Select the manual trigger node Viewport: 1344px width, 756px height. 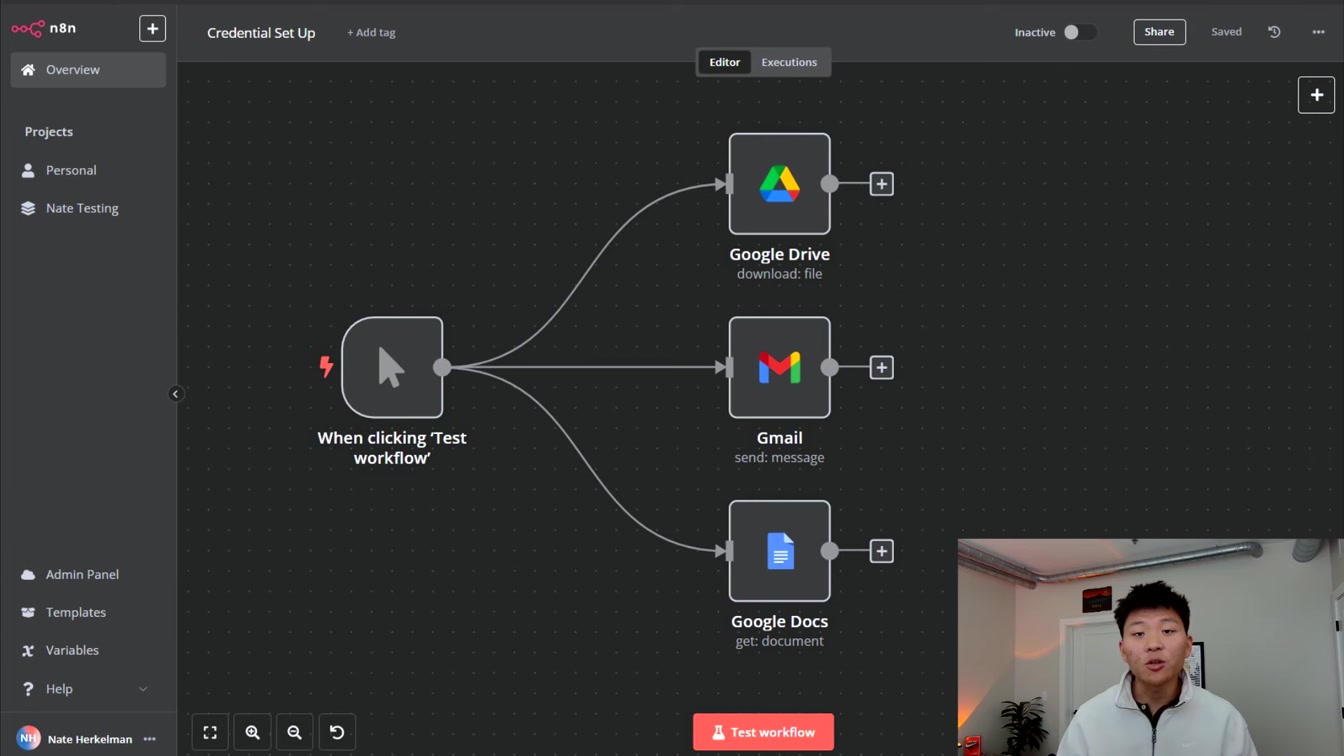tap(392, 368)
